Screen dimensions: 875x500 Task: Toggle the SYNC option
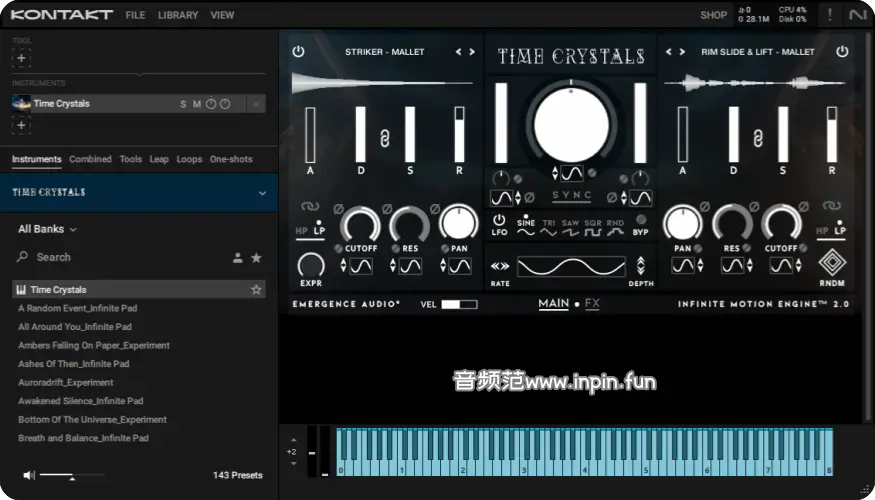pyautogui.click(x=571, y=195)
